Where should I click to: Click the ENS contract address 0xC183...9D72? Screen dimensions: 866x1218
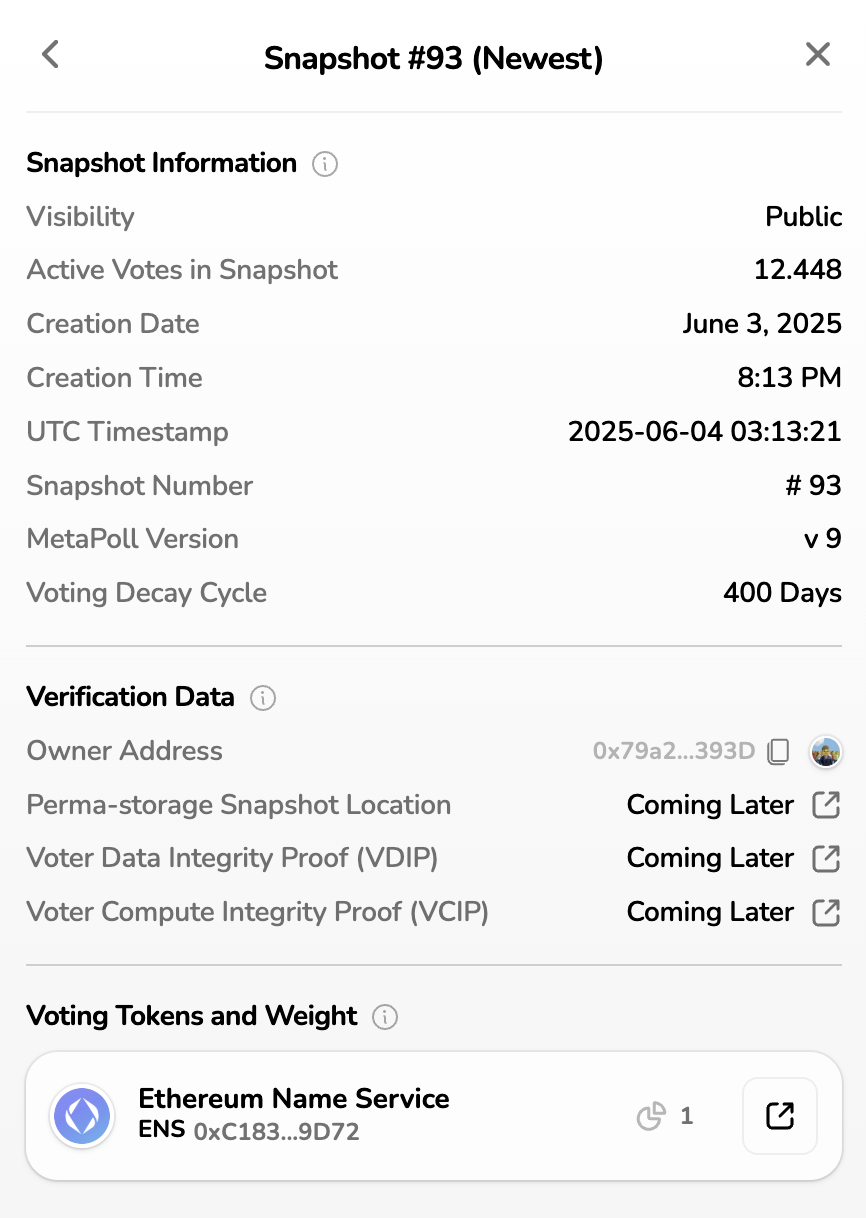(276, 1132)
